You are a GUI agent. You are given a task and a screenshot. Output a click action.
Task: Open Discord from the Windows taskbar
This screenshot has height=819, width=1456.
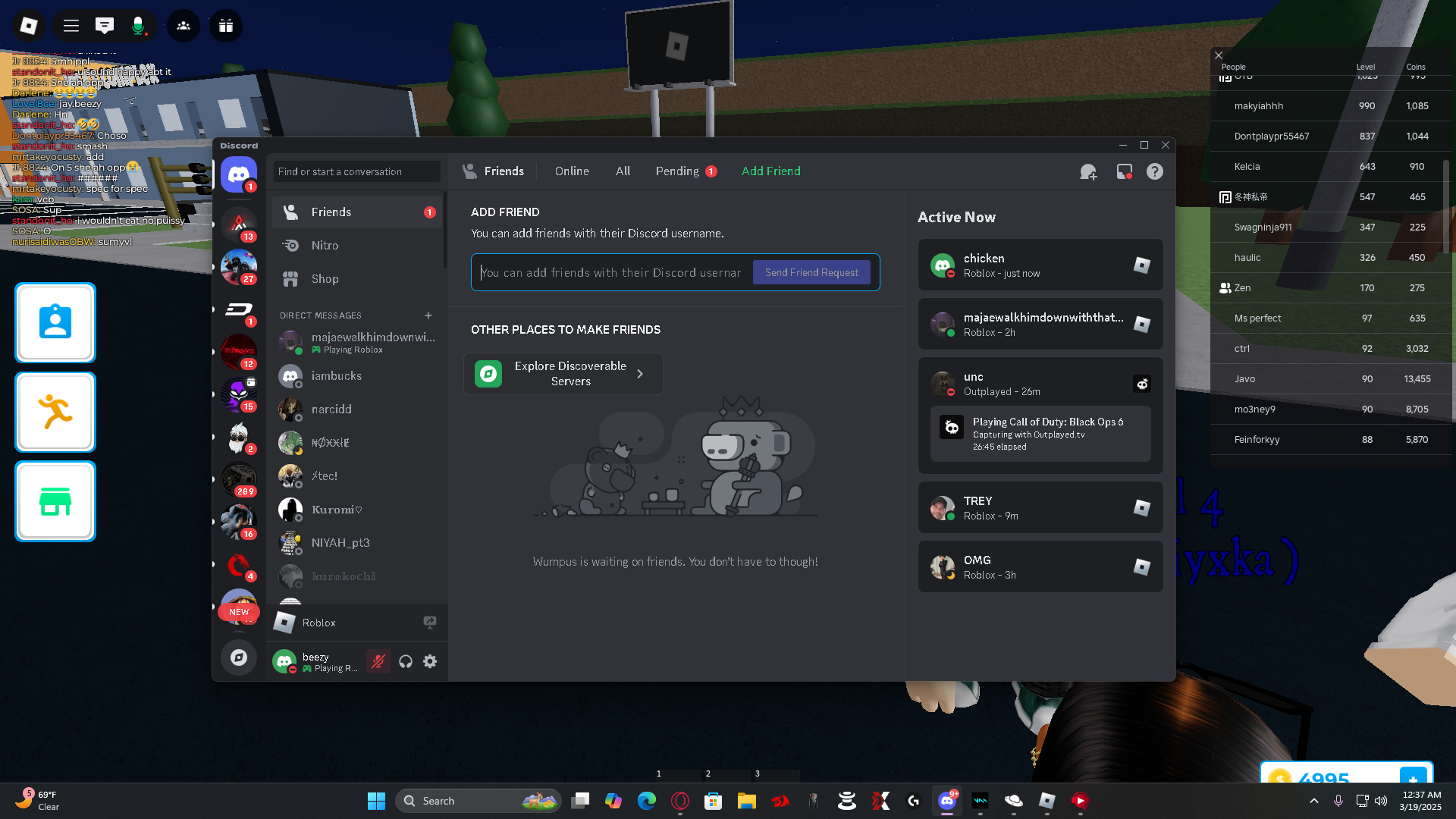pos(947,801)
